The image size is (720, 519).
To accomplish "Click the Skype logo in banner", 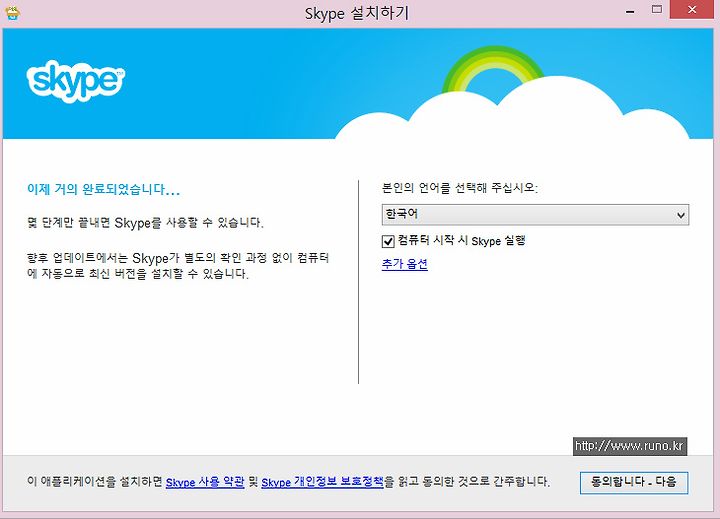I will pos(76,81).
